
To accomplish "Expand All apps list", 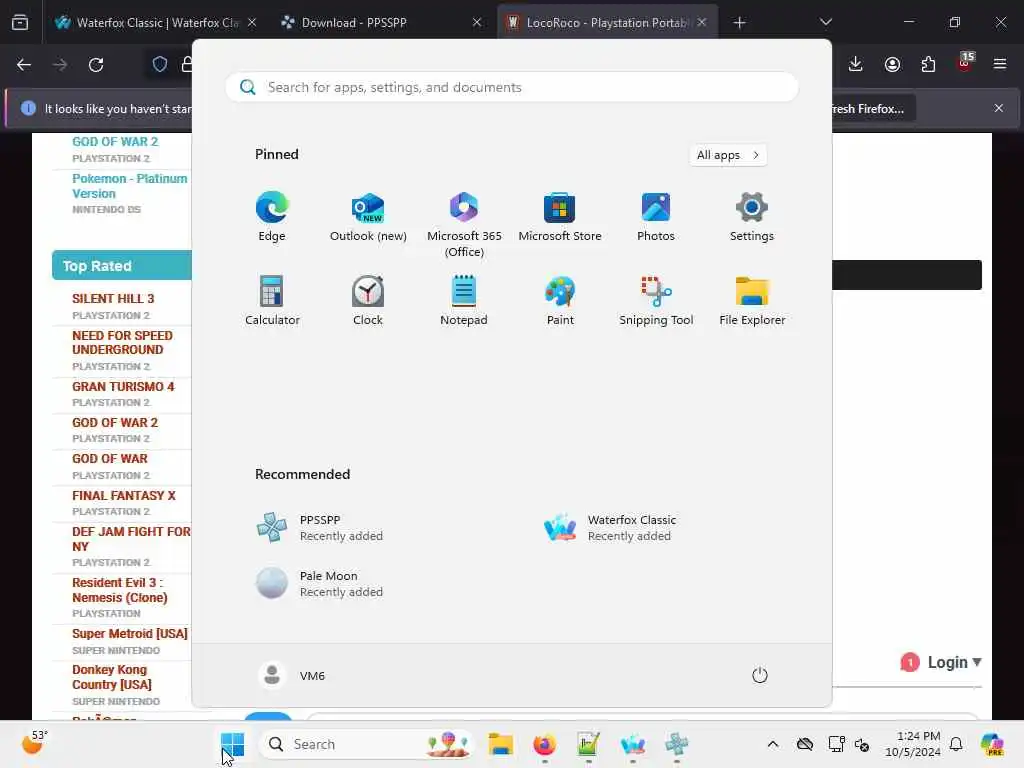I will pyautogui.click(x=728, y=155).
